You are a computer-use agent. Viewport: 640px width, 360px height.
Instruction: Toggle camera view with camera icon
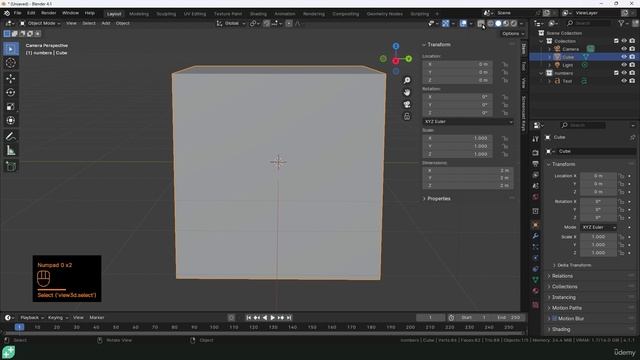click(x=407, y=104)
